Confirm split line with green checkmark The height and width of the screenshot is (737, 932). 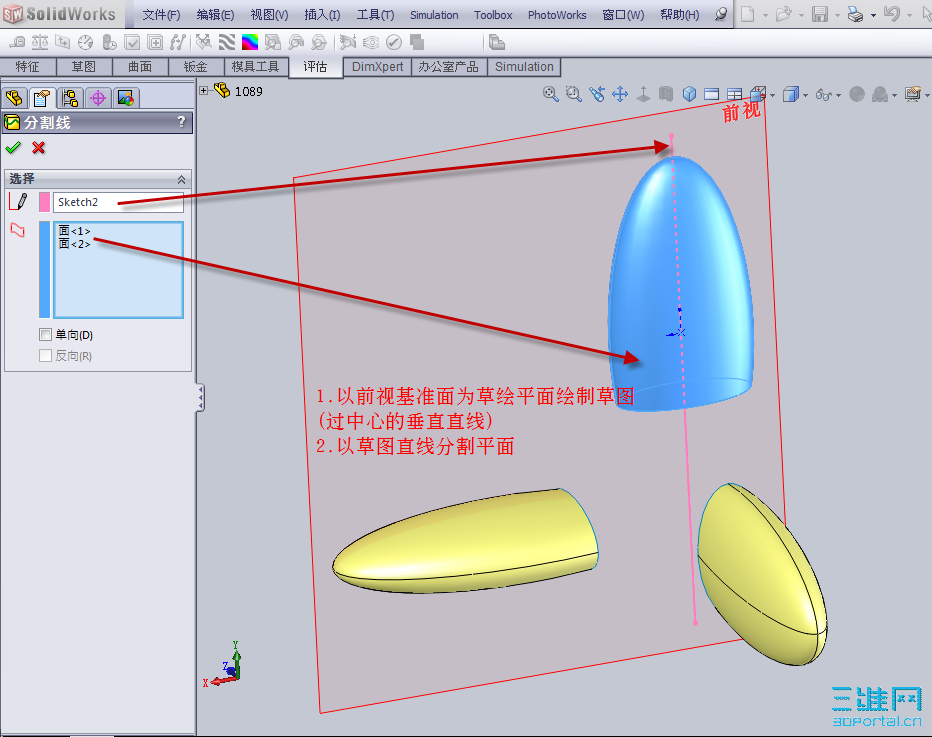(13, 147)
